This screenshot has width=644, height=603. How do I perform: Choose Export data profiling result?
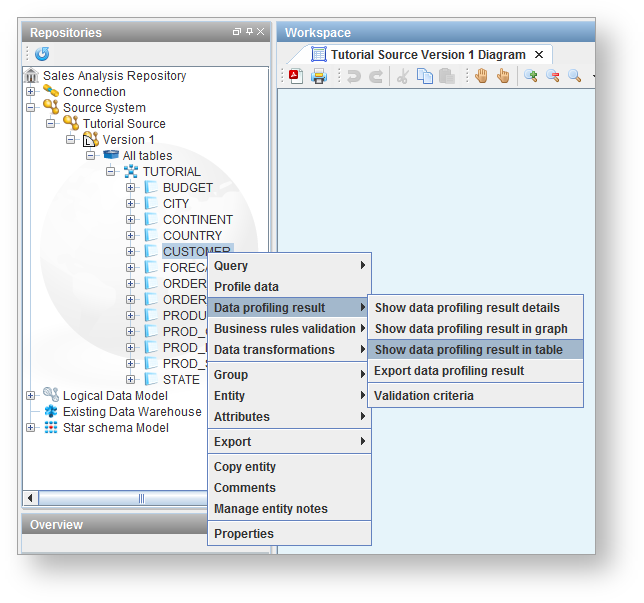476,371
